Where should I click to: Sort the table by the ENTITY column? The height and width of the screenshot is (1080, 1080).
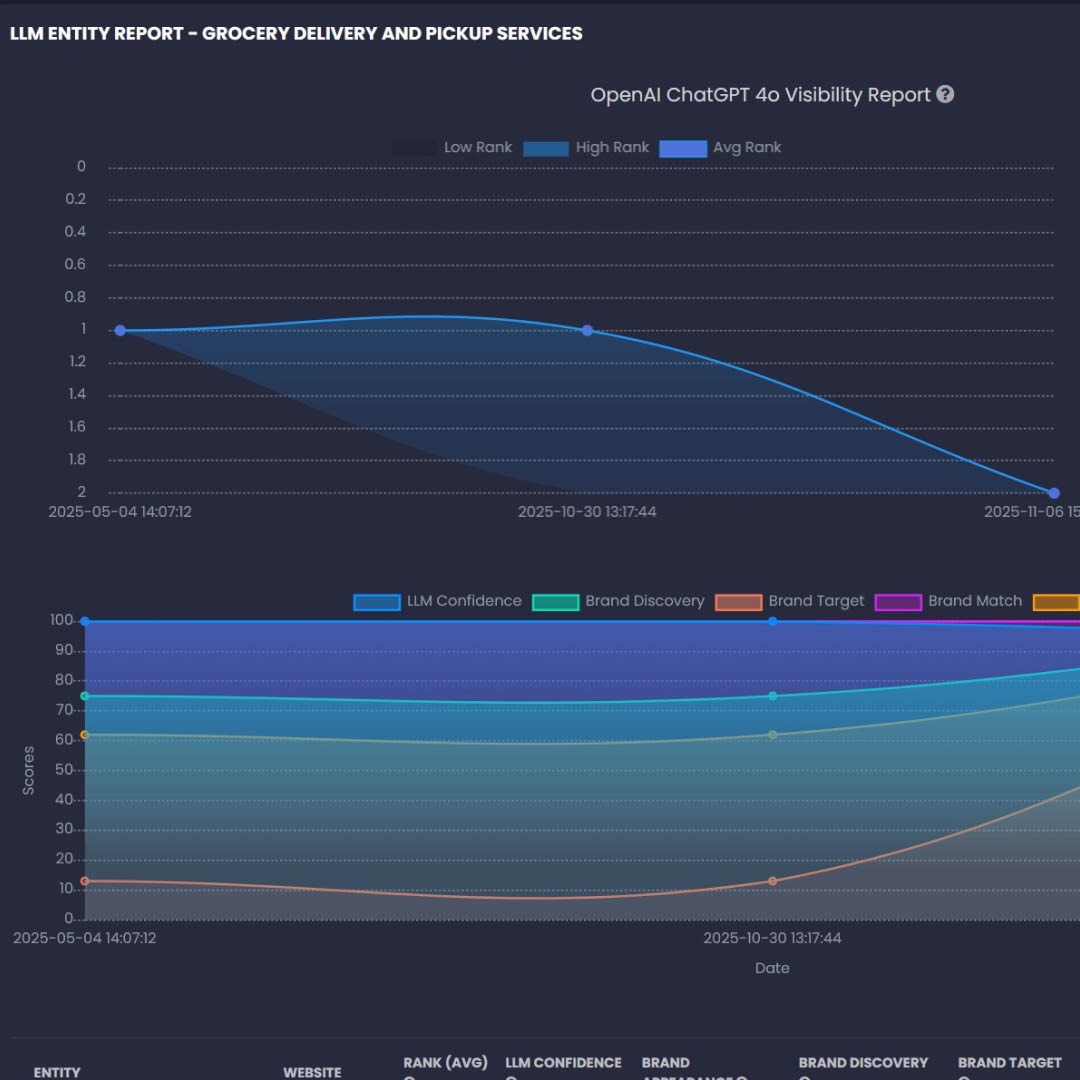[x=55, y=1071]
